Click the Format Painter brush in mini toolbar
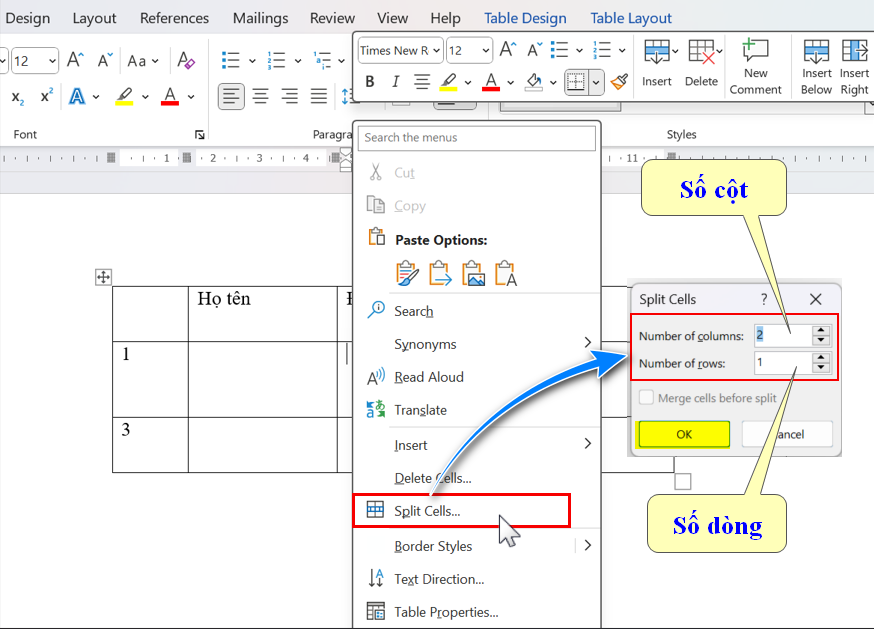The width and height of the screenshot is (874, 629). 619,82
